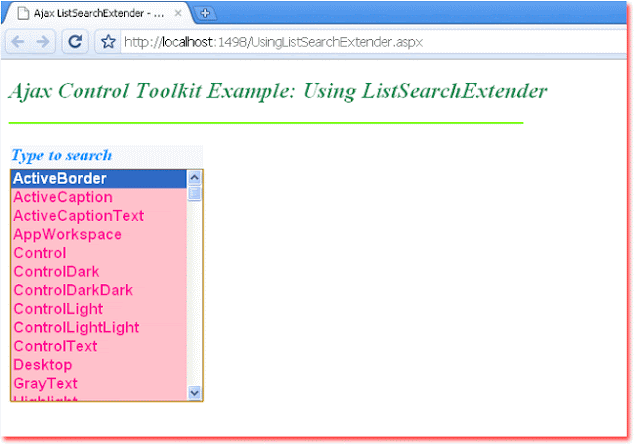The image size is (640, 445).
Task: Reload the page with the refresh icon
Action: [x=75, y=42]
